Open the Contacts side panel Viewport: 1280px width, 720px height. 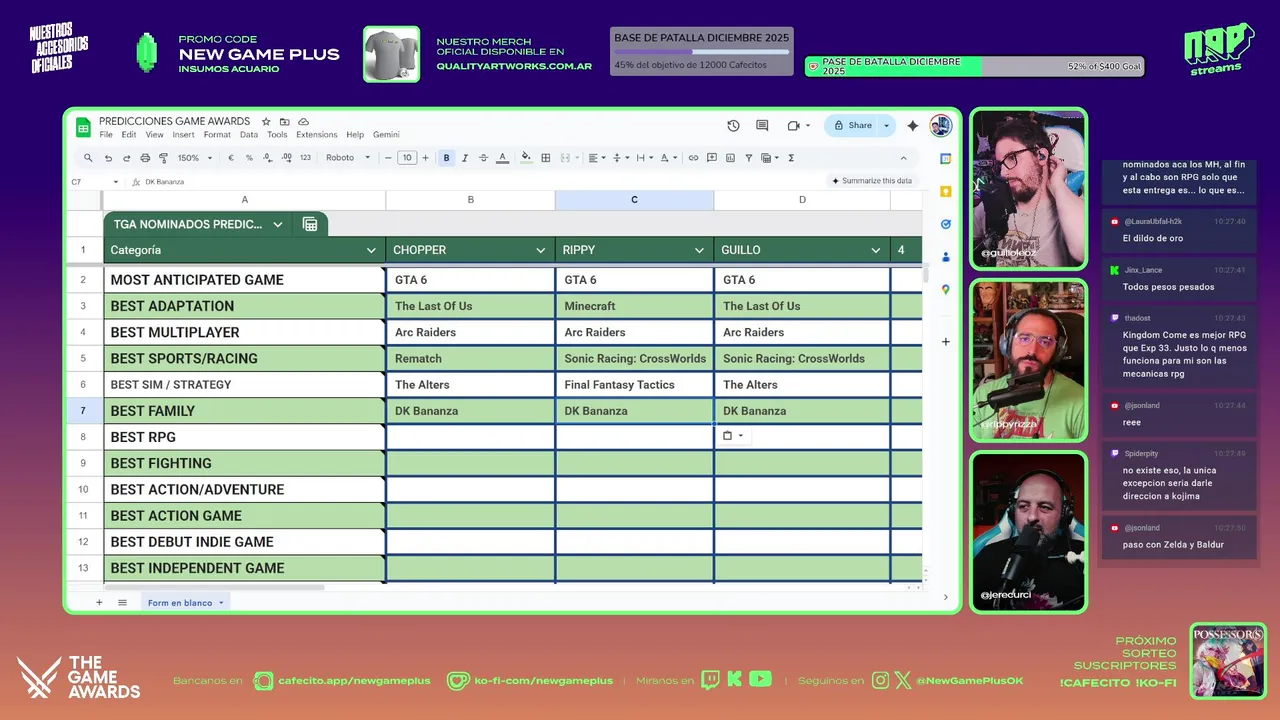pyautogui.click(x=946, y=257)
